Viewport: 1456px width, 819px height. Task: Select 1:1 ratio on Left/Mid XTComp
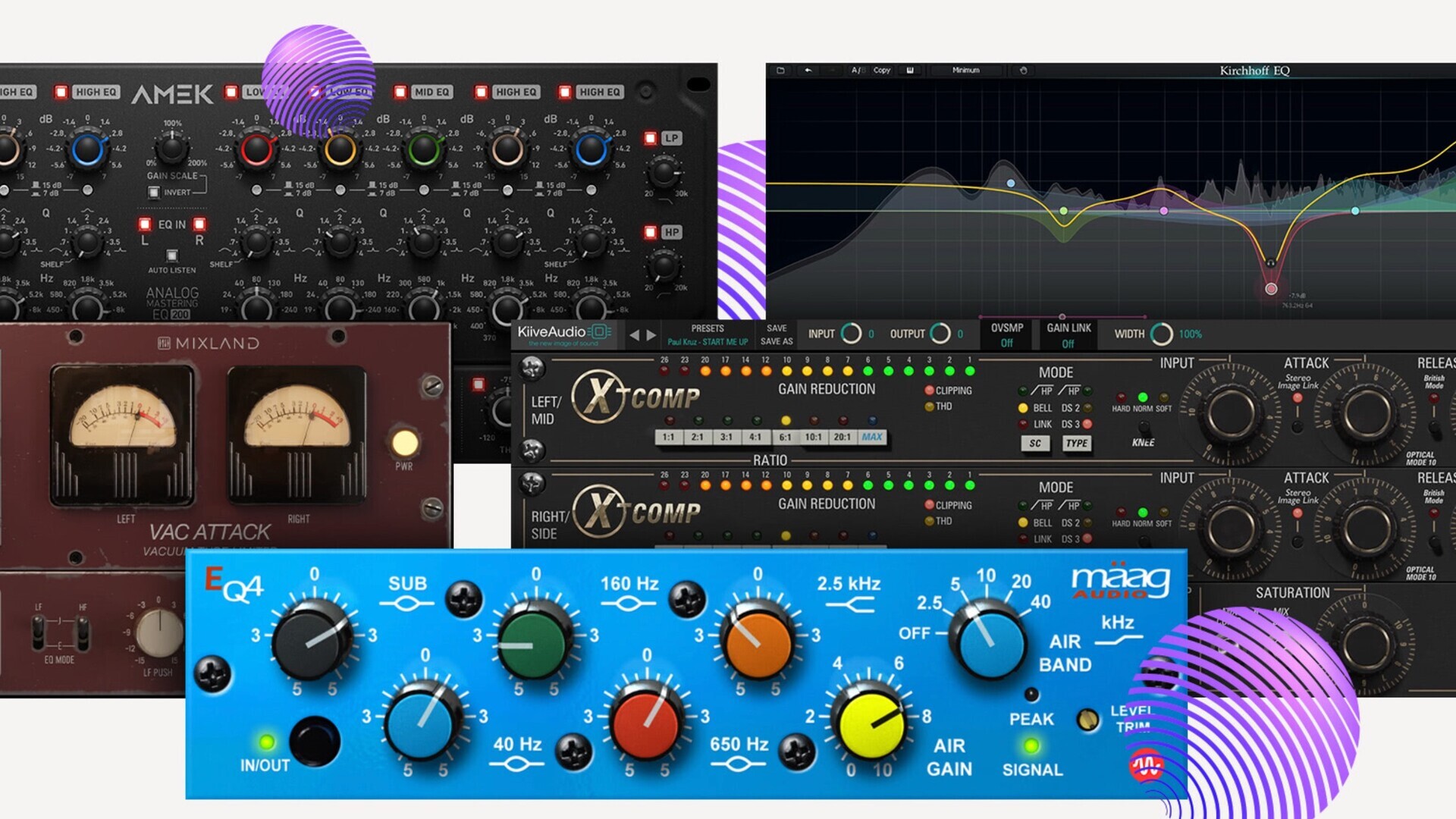pos(668,438)
